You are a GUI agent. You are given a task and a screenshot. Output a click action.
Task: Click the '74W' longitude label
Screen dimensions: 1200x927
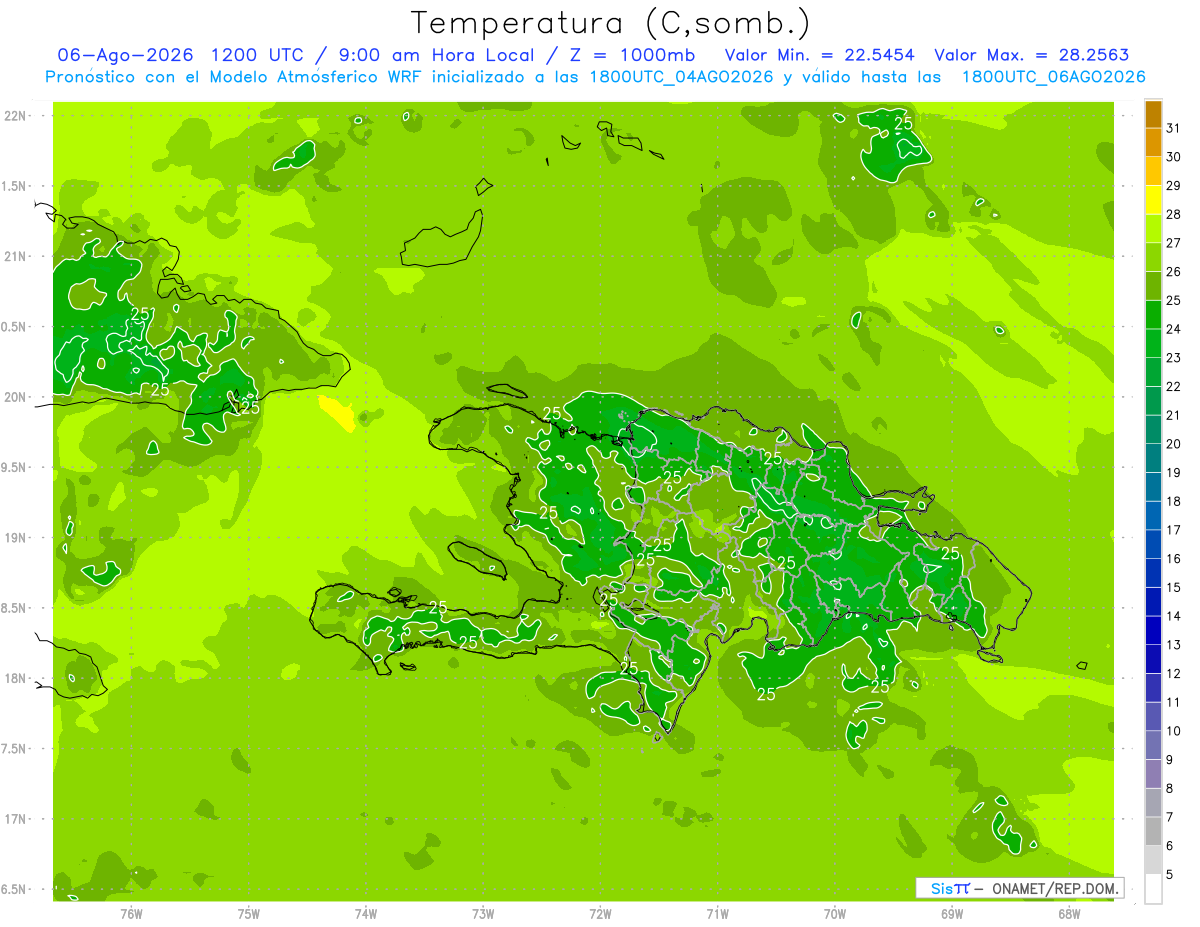[366, 914]
